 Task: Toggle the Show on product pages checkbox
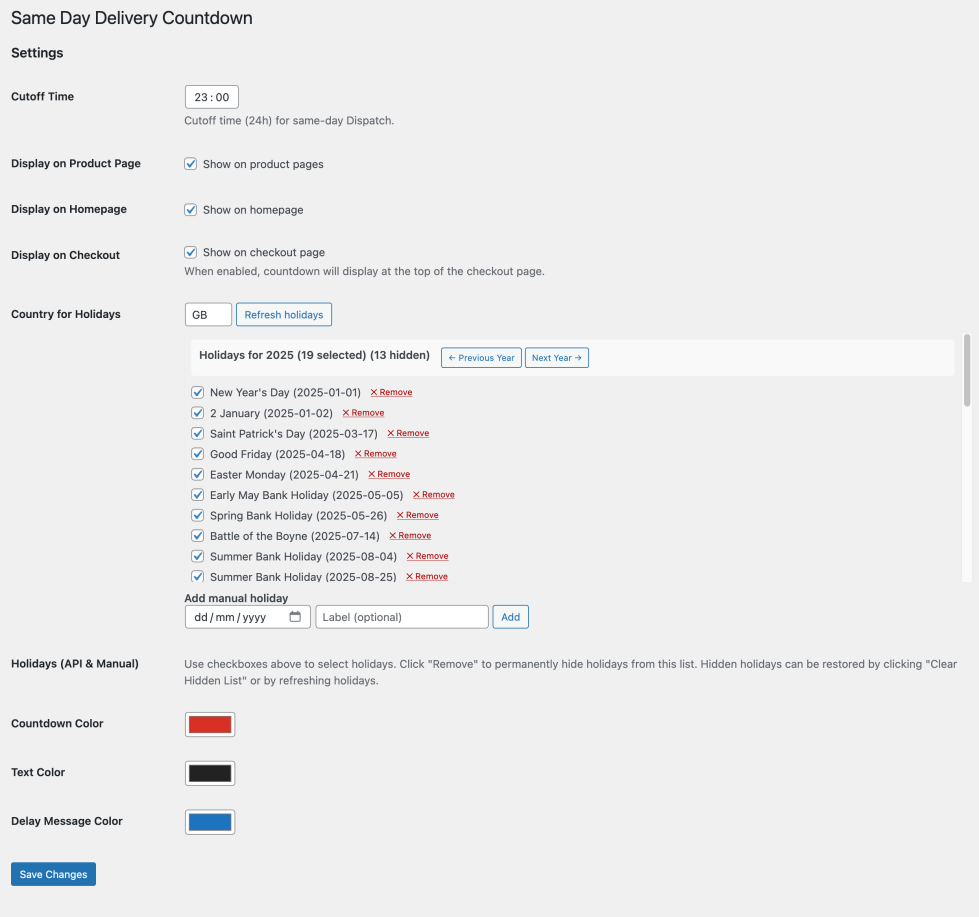click(191, 164)
